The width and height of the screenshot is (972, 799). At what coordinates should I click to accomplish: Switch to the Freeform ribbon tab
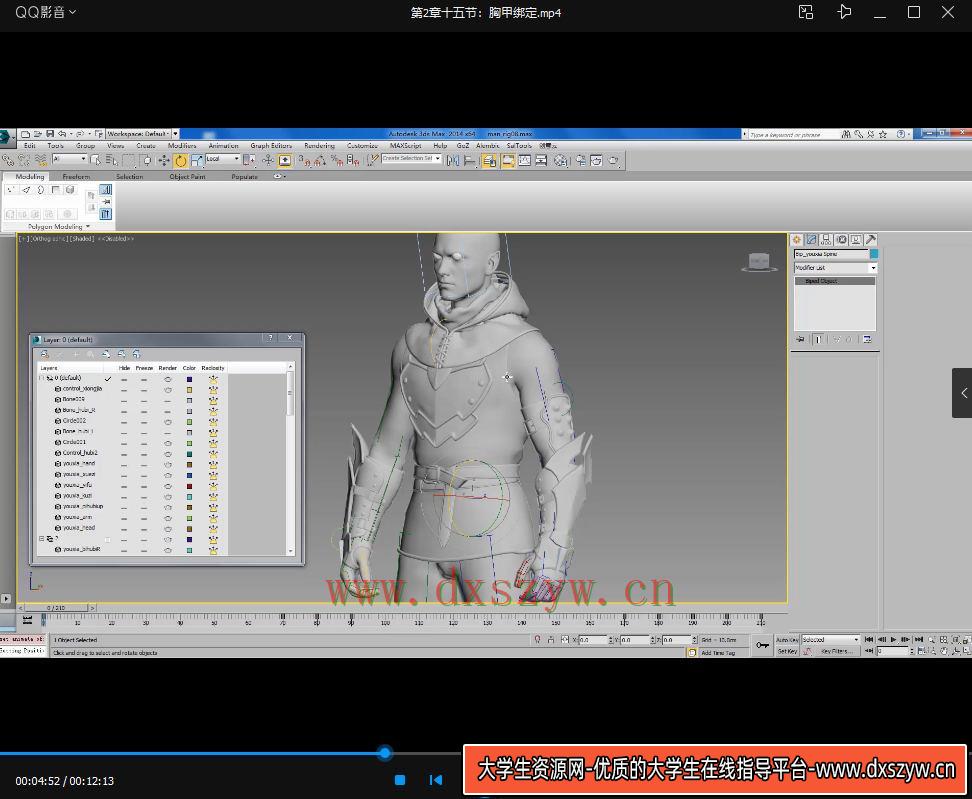point(76,177)
